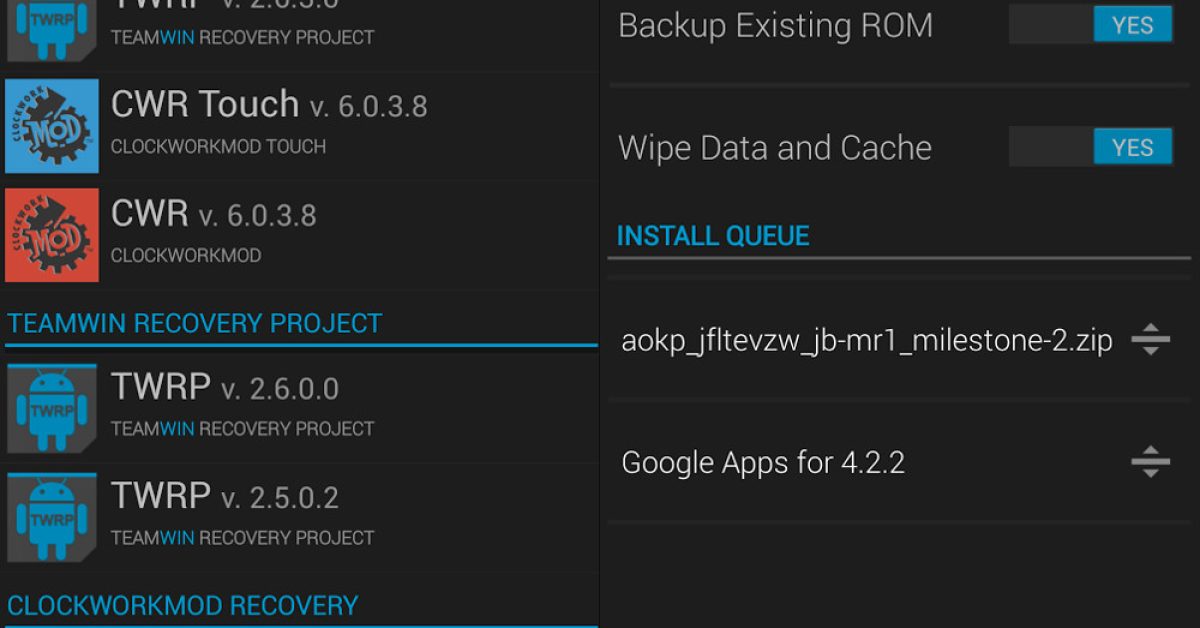Tap the red CWR ClockworkMod icon
Image resolution: width=1200 pixels, height=628 pixels.
tap(52, 235)
